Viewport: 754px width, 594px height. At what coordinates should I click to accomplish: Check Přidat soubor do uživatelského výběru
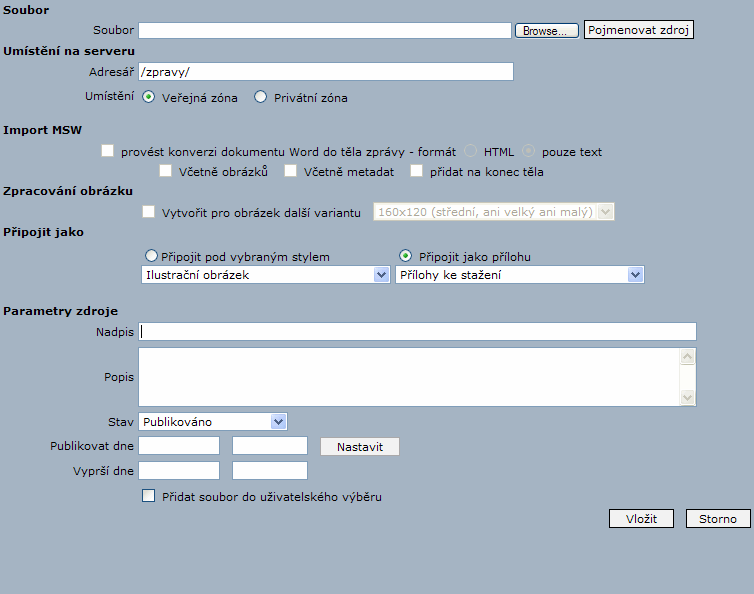click(x=149, y=495)
